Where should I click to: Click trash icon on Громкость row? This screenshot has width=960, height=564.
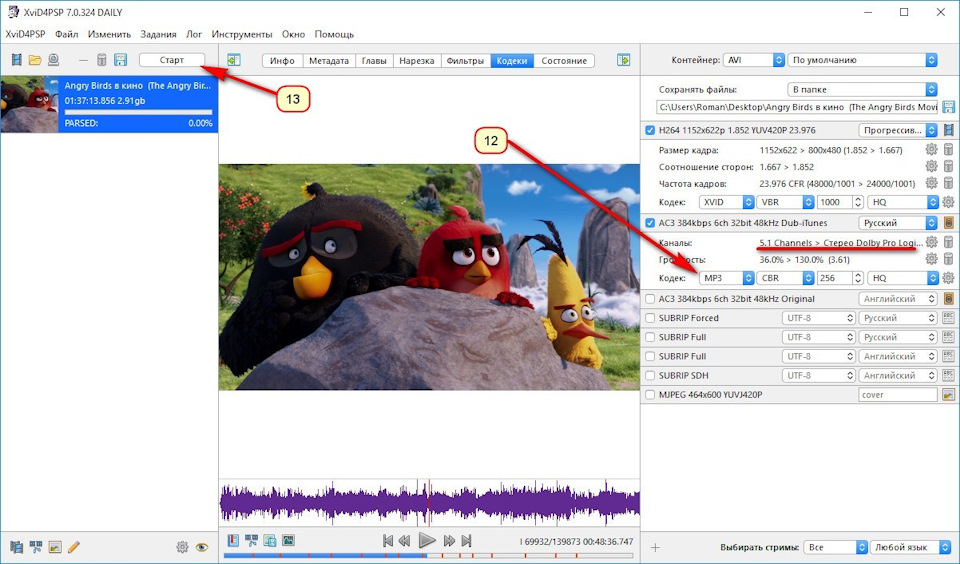click(x=948, y=259)
